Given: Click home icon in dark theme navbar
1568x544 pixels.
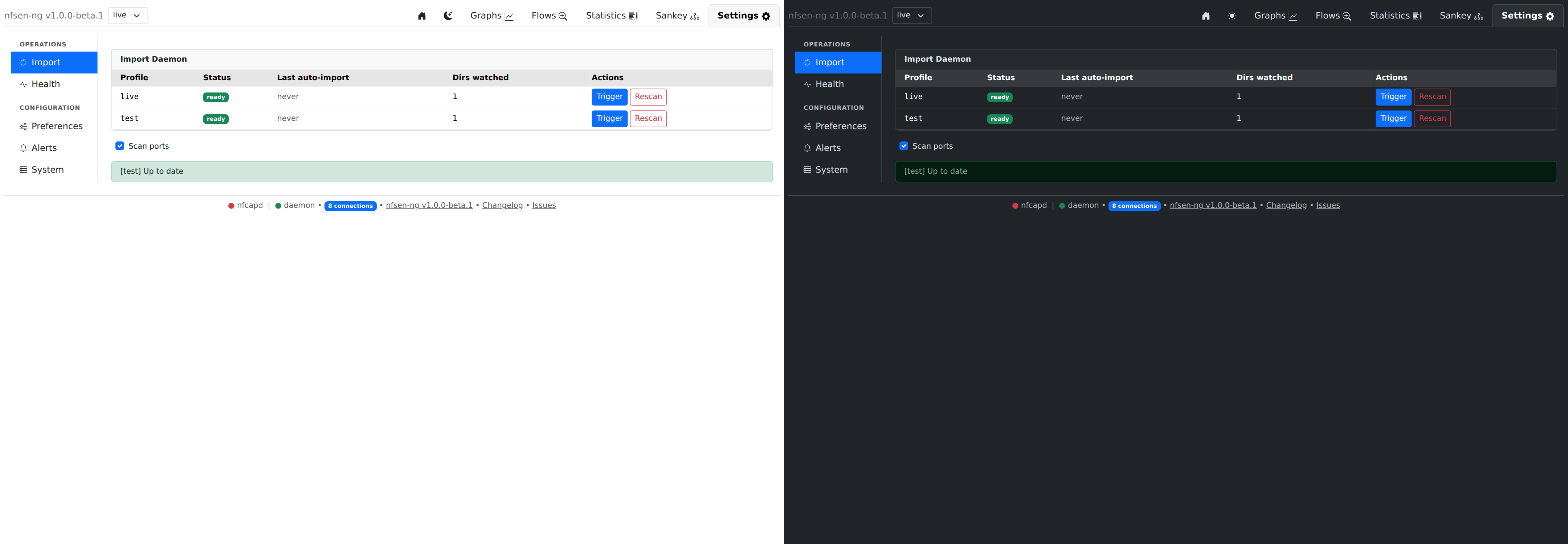Looking at the screenshot, I should pyautogui.click(x=1206, y=16).
